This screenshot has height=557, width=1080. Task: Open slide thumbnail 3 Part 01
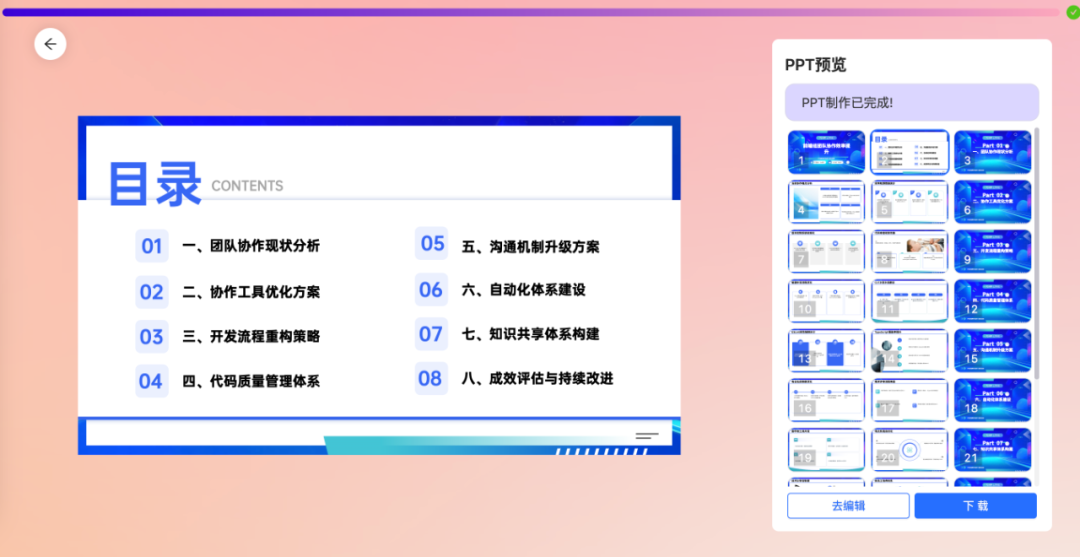pos(992,152)
